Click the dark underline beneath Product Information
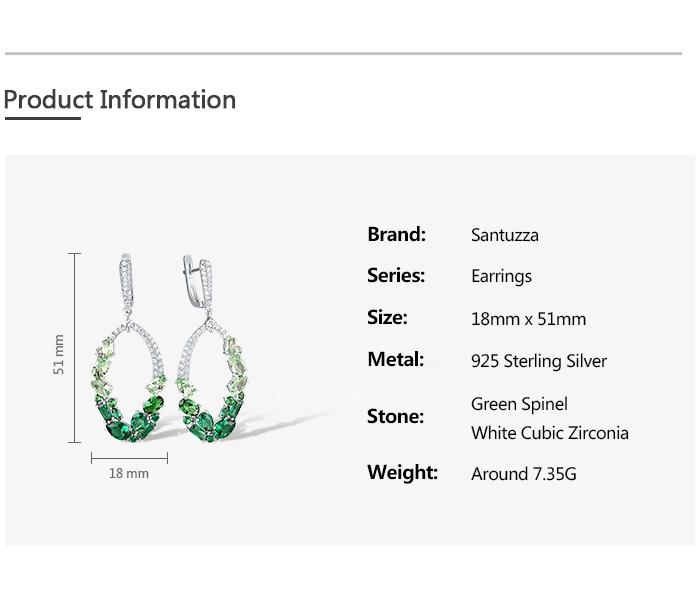Image resolution: width=700 pixels, height=596 pixels. coord(42,118)
